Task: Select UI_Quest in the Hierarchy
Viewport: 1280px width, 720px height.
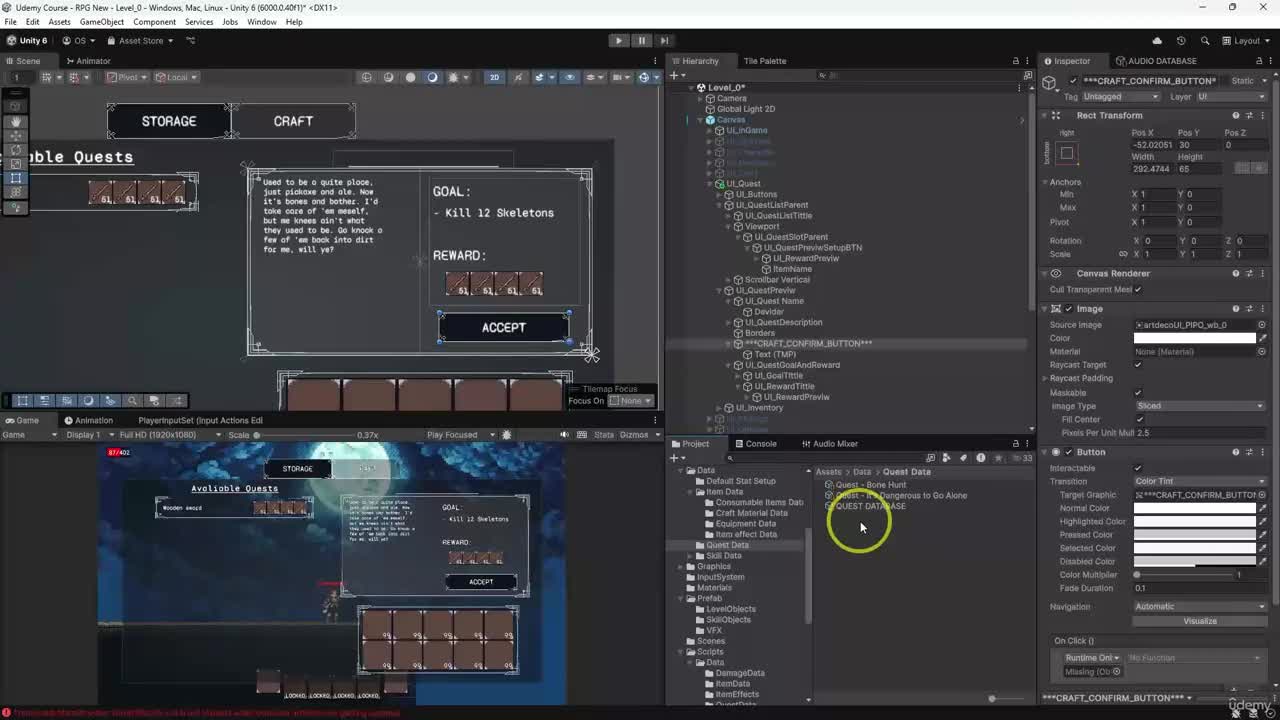Action: [743, 184]
